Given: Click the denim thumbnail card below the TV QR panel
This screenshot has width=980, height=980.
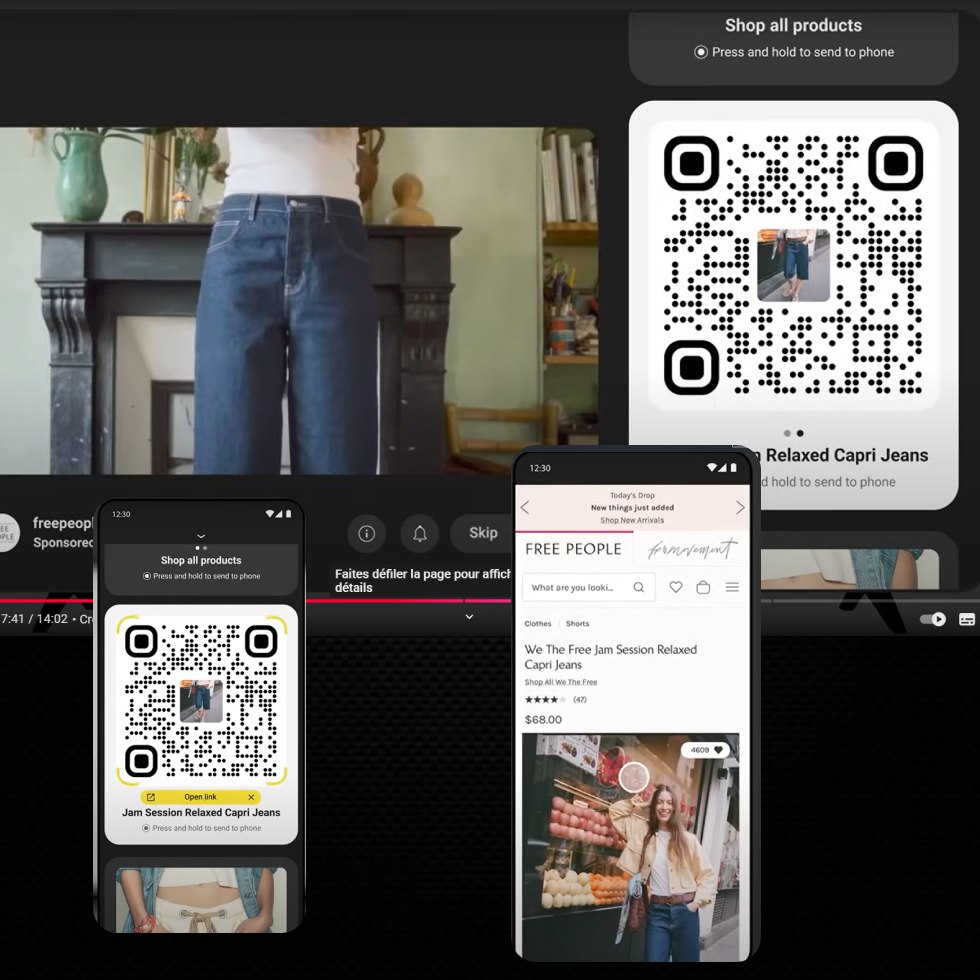Looking at the screenshot, I should pos(849,569).
